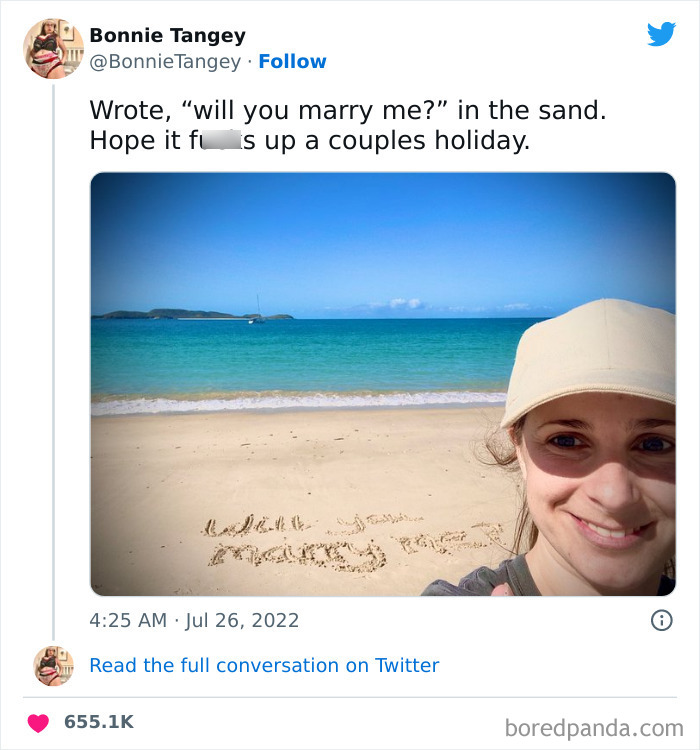Read the full conversation on Twitter
700x750 pixels.
point(264,666)
